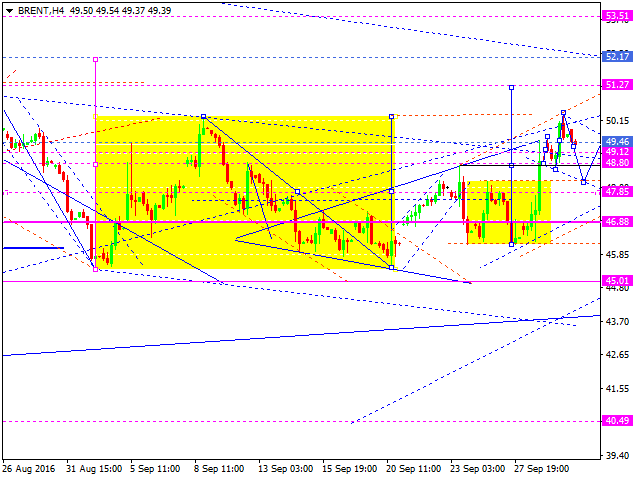Select the 48.80 magenta level label

[x=617, y=162]
